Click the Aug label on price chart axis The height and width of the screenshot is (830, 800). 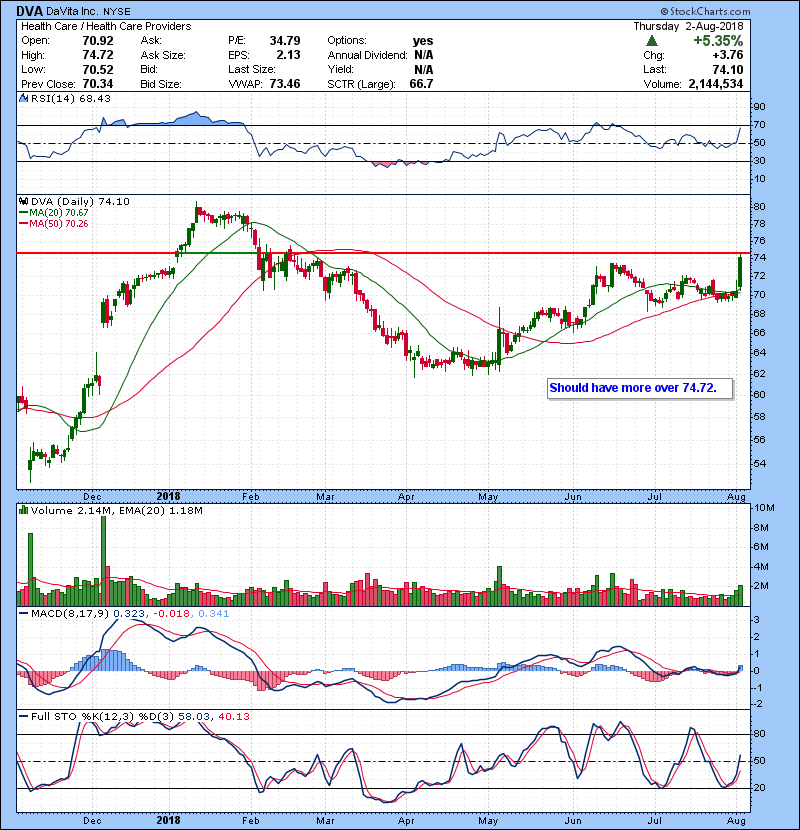[x=736, y=497]
